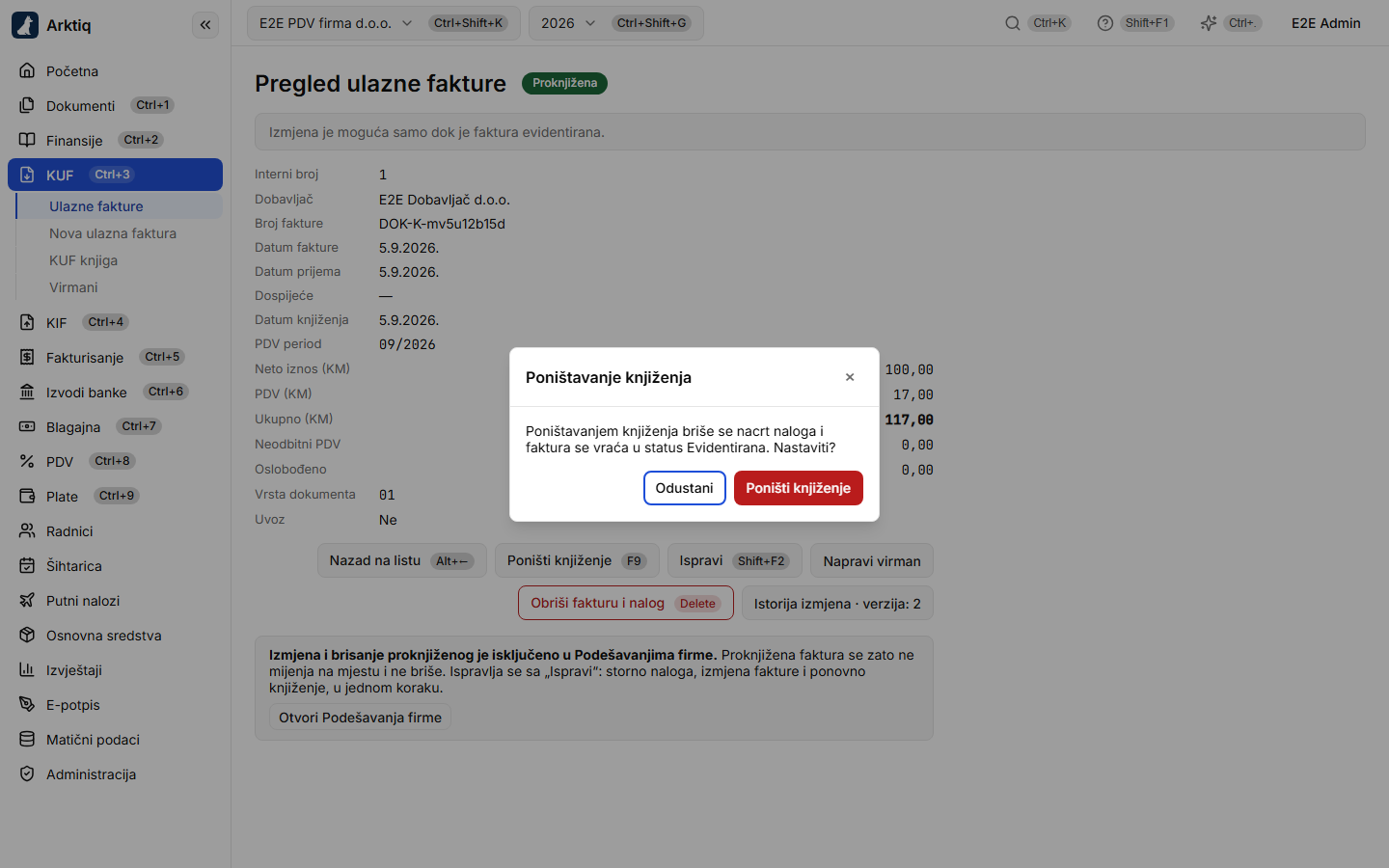Viewport: 1389px width, 868px height.
Task: Open the E2E PDV firma company dropdown
Action: point(384,23)
